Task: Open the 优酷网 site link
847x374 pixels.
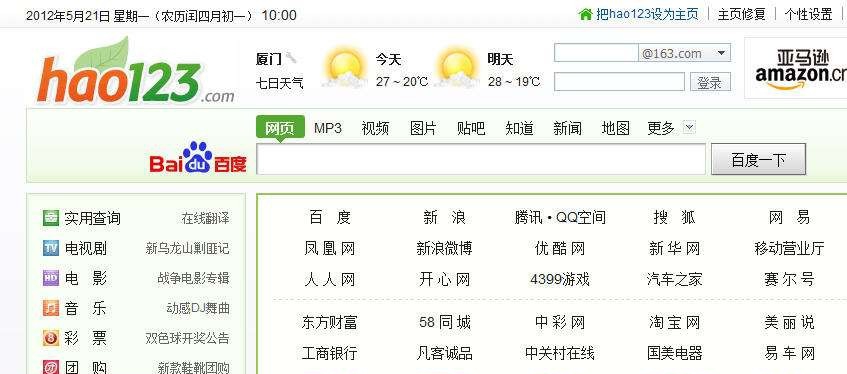Action: pos(560,249)
